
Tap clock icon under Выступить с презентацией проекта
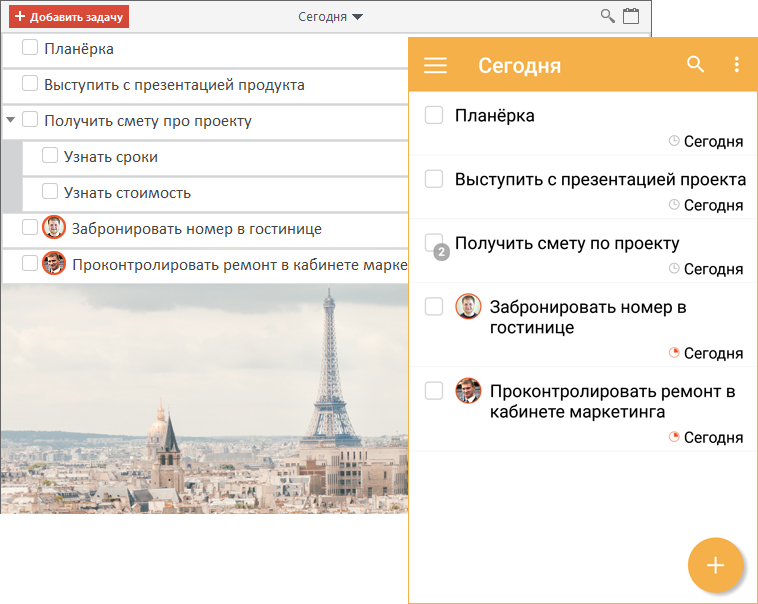[x=674, y=205]
